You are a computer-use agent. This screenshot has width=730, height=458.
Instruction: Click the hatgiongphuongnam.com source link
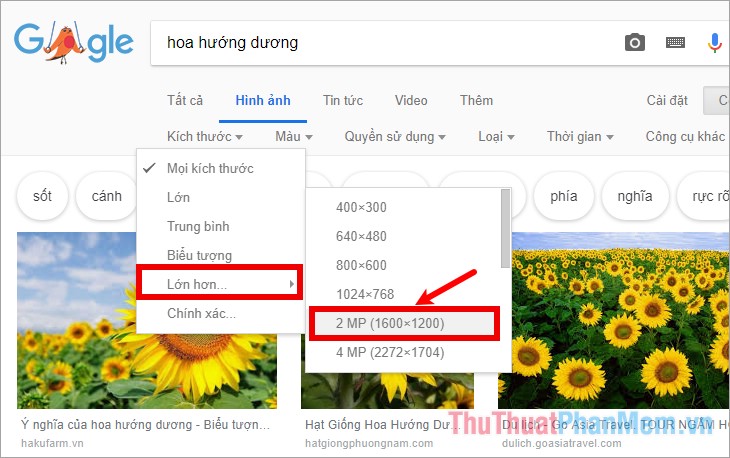(369, 444)
